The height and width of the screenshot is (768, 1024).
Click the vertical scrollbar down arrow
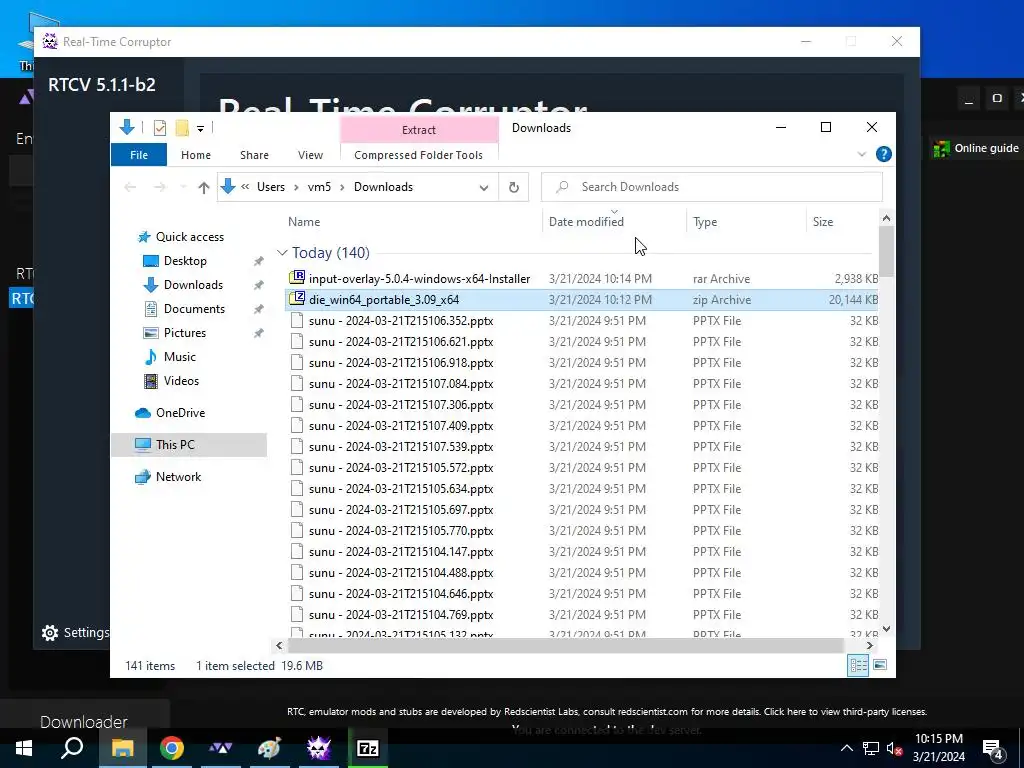[x=886, y=629]
